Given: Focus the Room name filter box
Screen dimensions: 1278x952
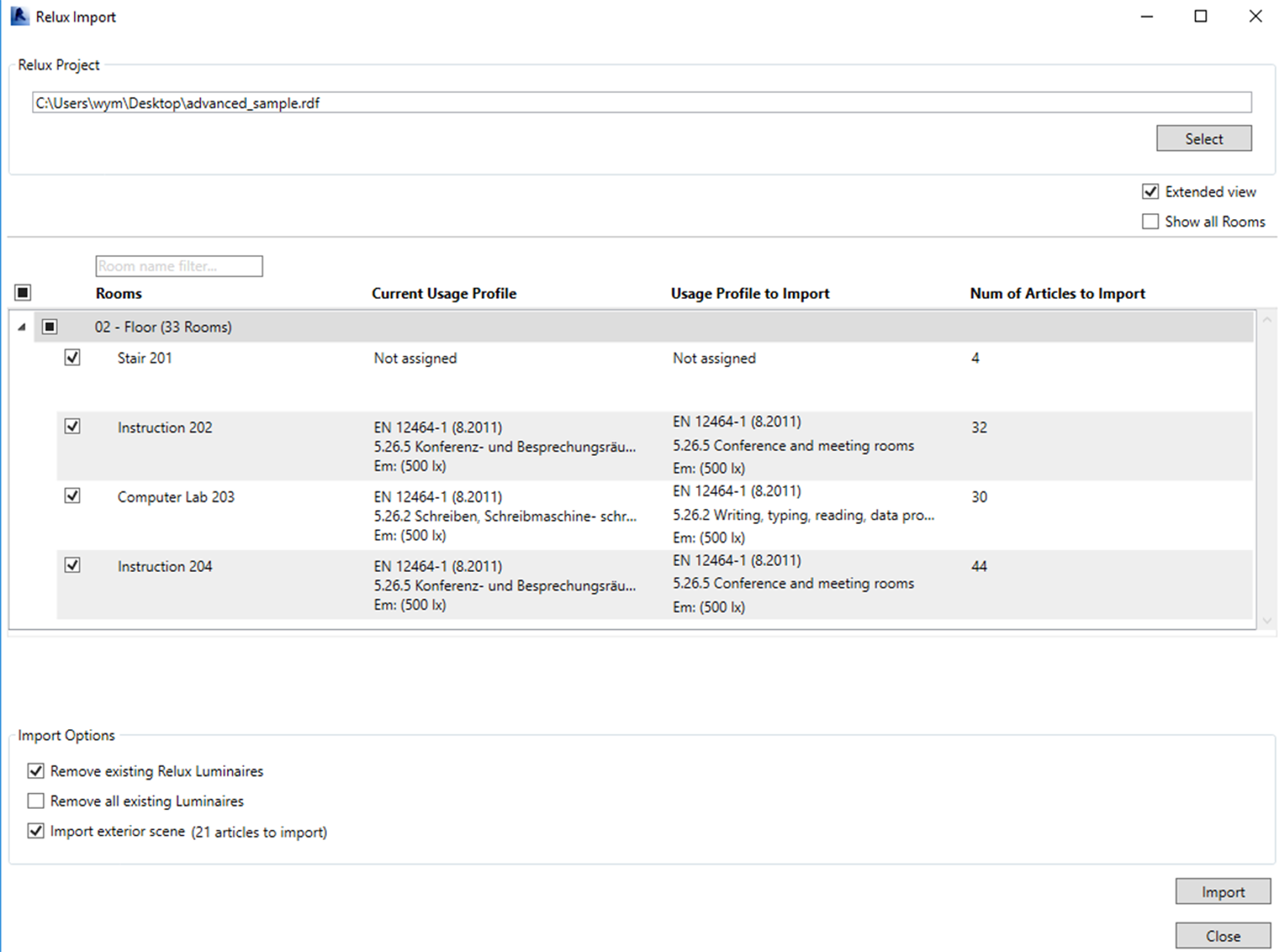Looking at the screenshot, I should pyautogui.click(x=179, y=266).
